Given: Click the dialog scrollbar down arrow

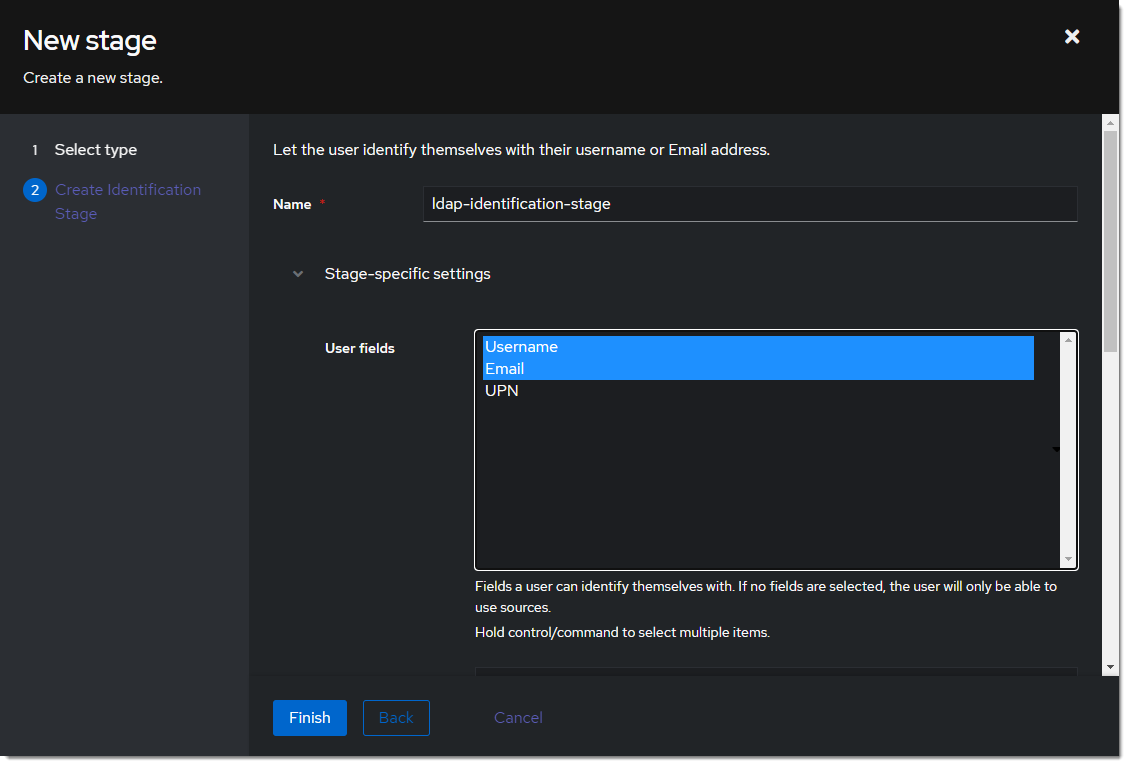Looking at the screenshot, I should point(1110,668).
